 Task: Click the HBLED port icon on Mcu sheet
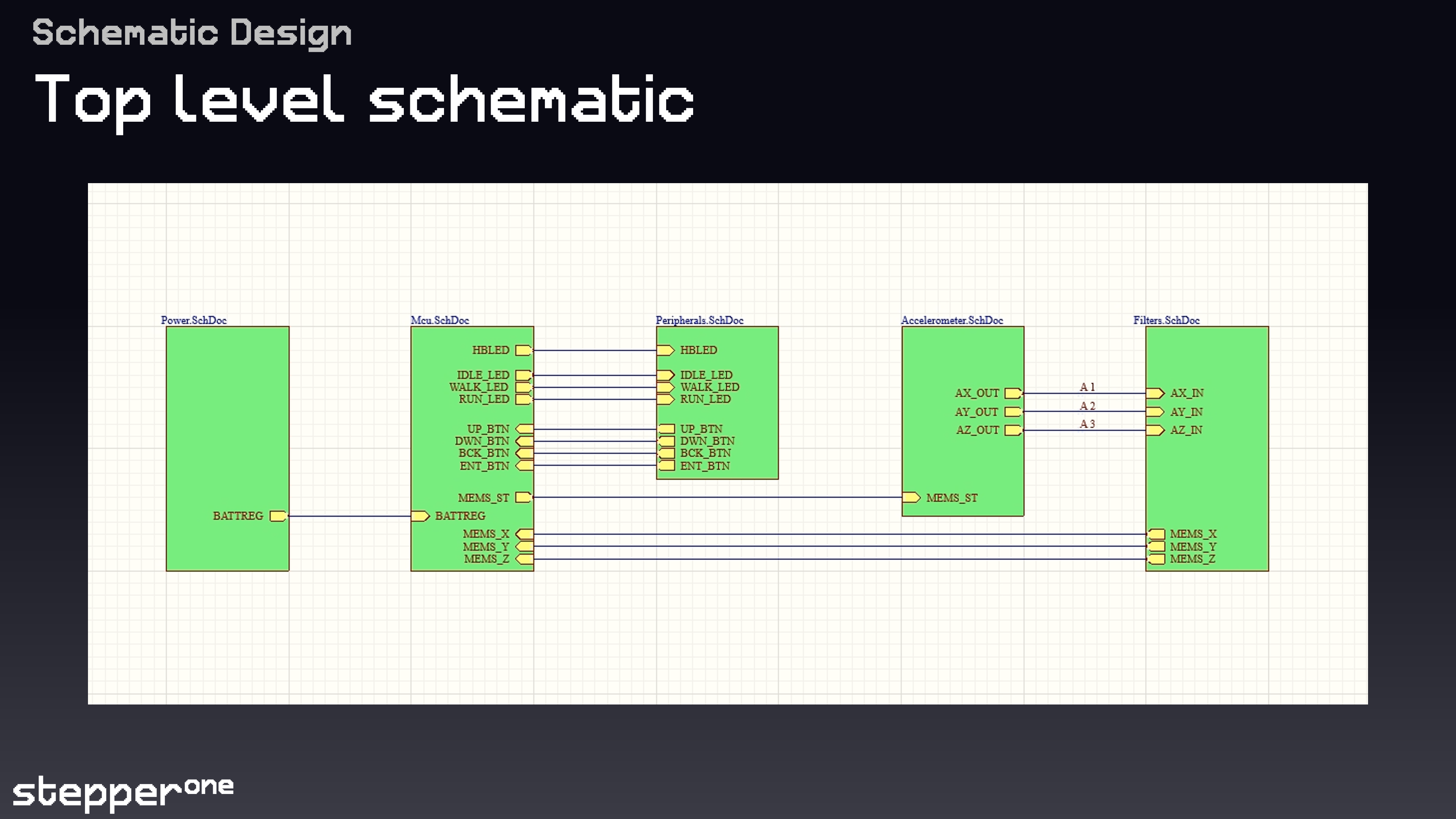[x=523, y=350]
